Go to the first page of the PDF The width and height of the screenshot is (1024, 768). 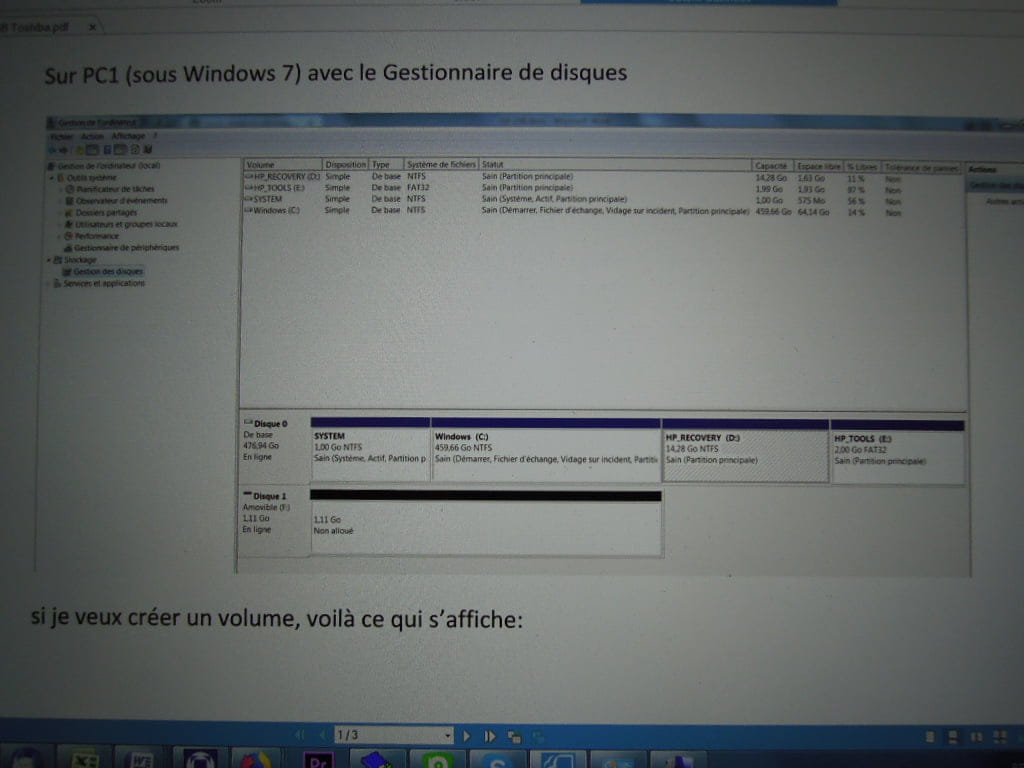tap(300, 735)
